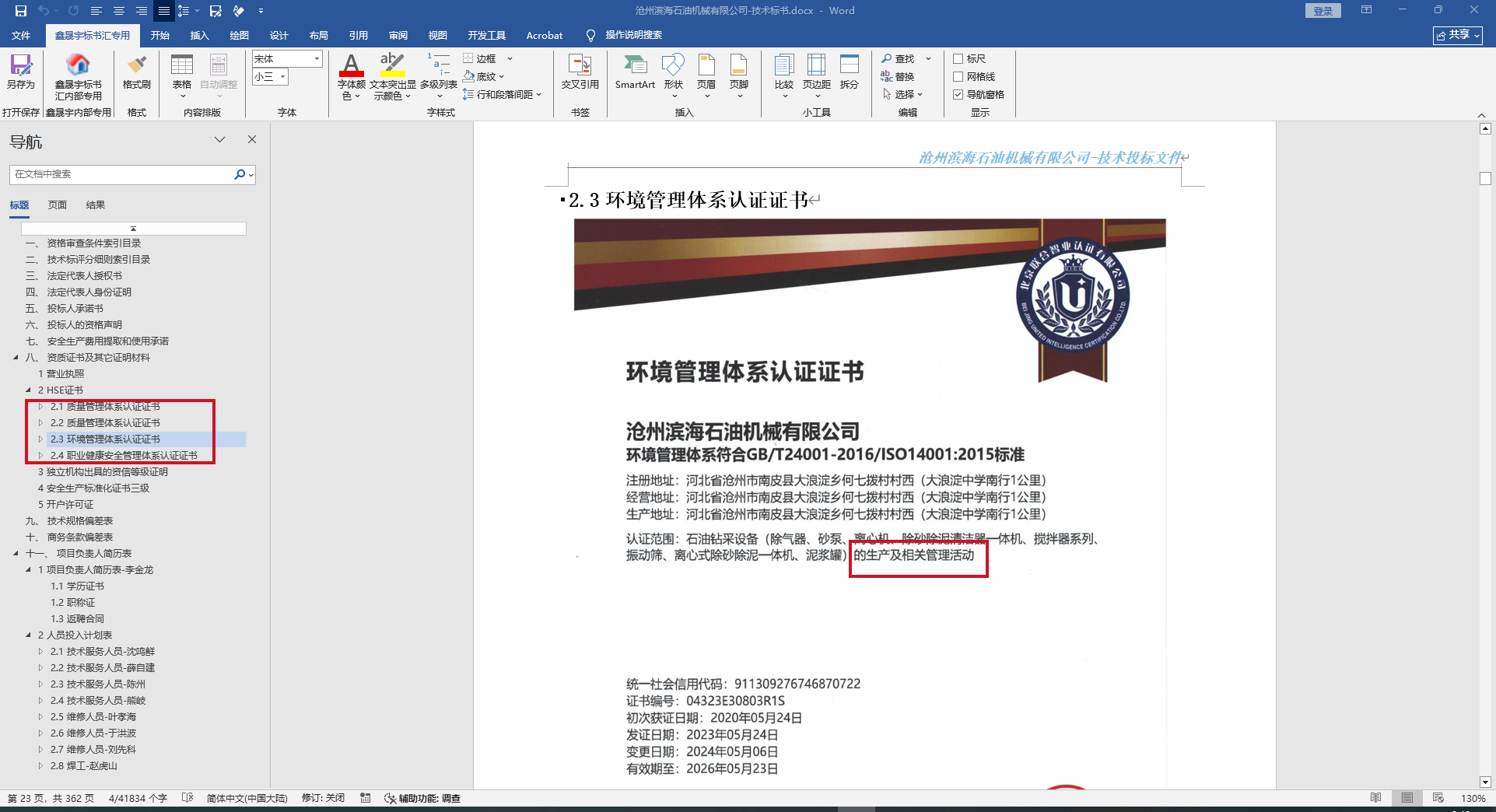
Task: Open the 页眉 header tool
Action: (706, 75)
